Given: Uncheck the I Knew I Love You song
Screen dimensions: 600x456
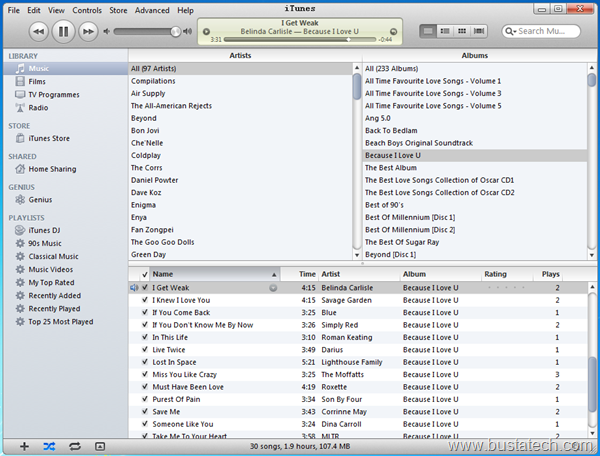Looking at the screenshot, I should click(x=145, y=300).
